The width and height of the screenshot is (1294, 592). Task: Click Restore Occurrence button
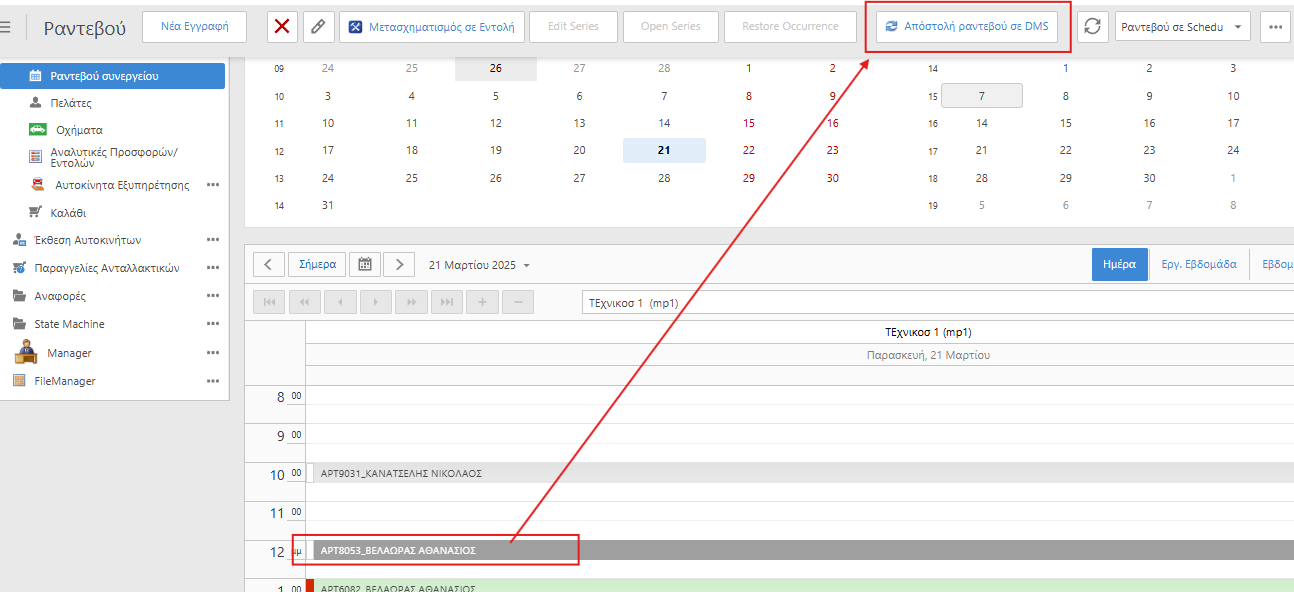[x=790, y=27]
